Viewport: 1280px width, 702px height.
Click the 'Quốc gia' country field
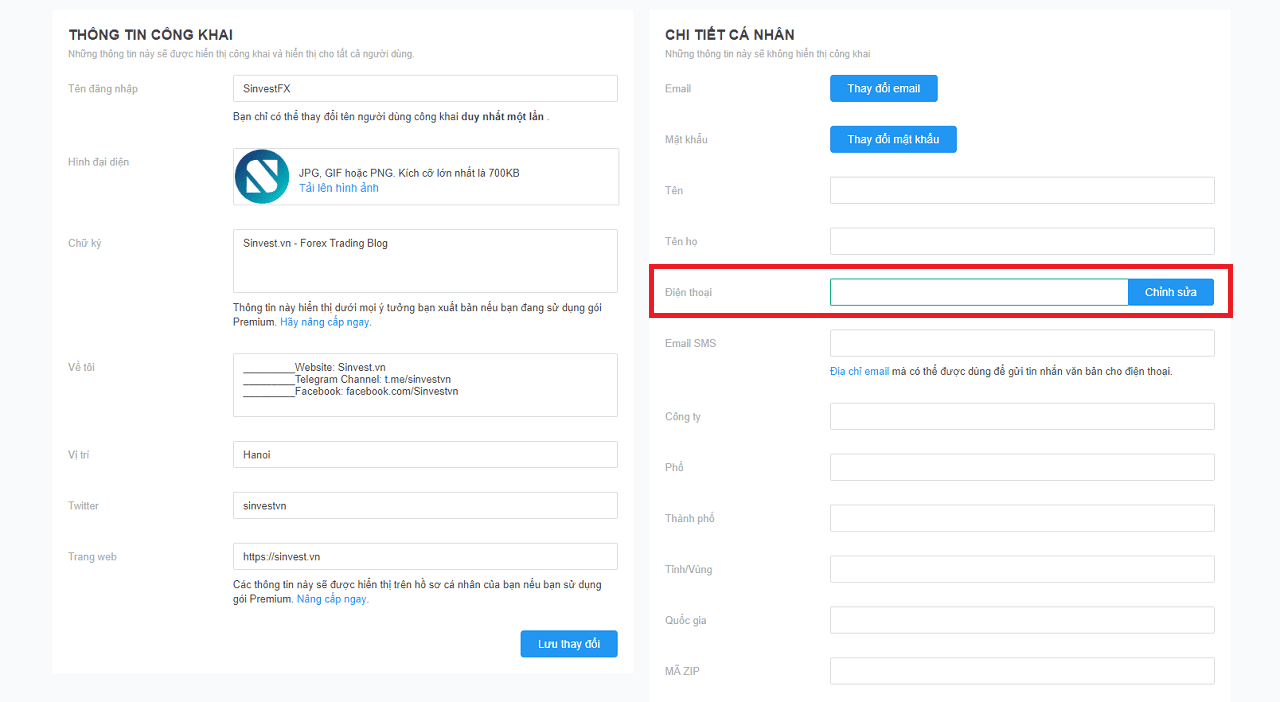coord(1022,621)
